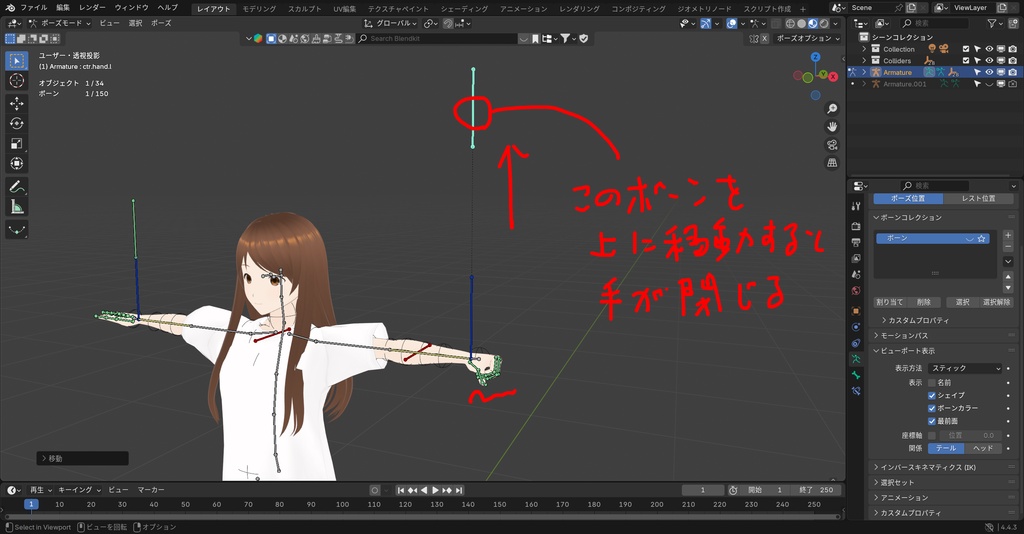This screenshot has height=534, width=1024.
Task: Click the 選択解除 button
Action: pos(996,302)
